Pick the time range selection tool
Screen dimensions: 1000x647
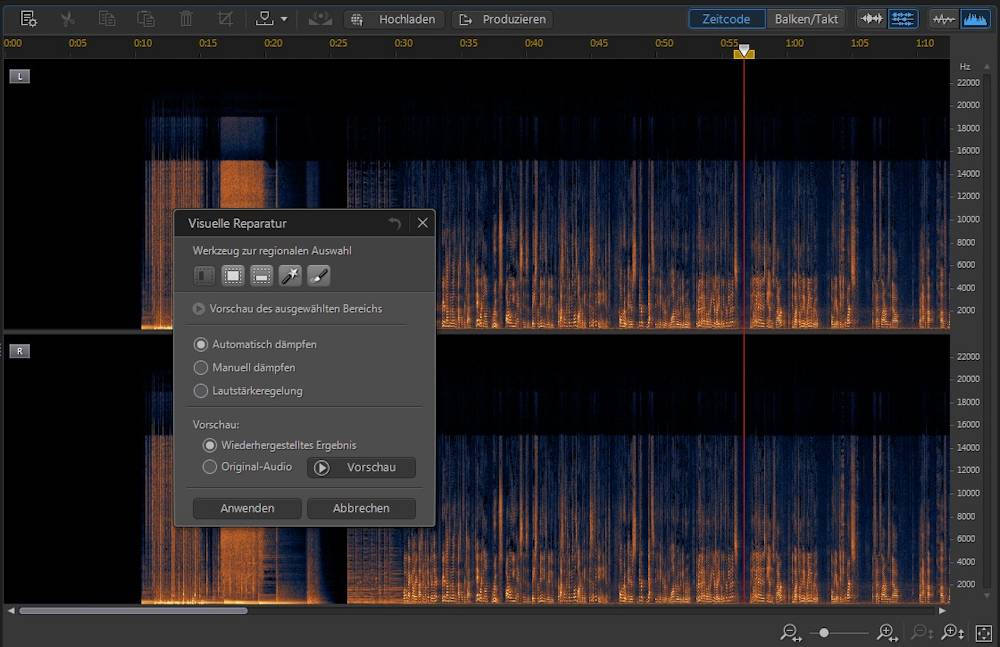[205, 275]
